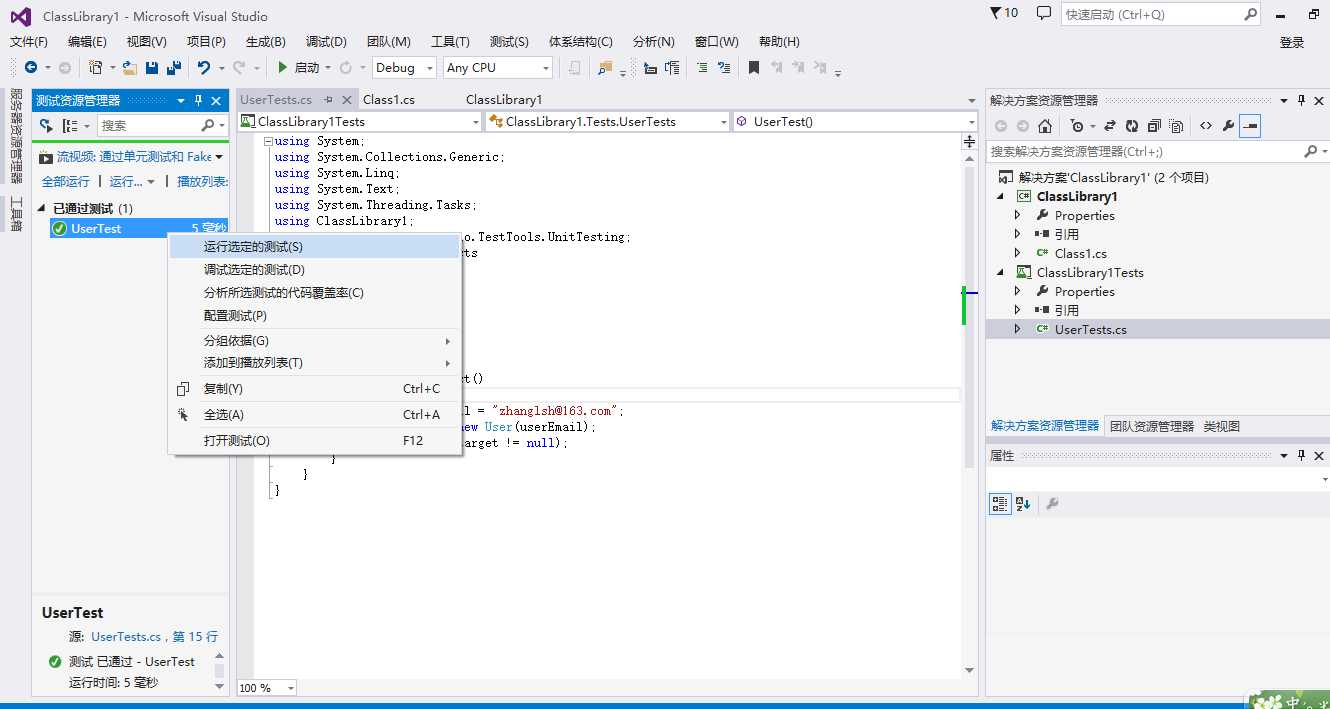
Task: Click the Show All Files icon
Action: 1176,126
